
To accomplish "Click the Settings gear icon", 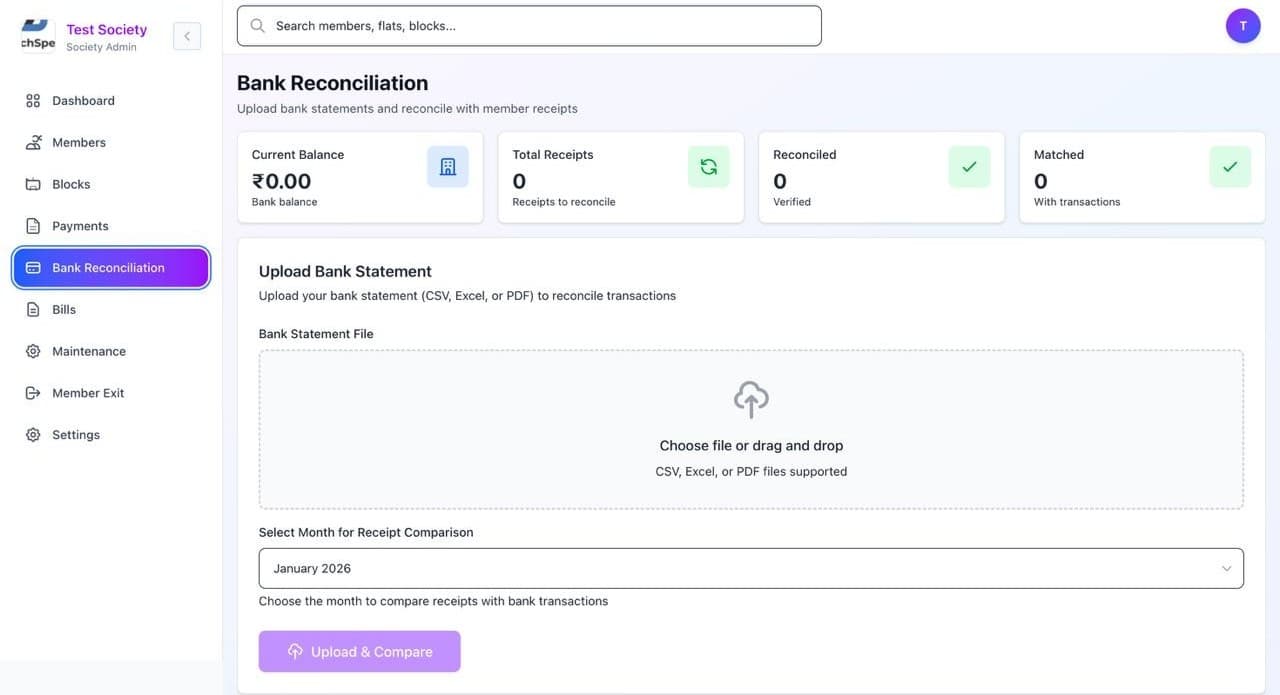I will (x=33, y=435).
